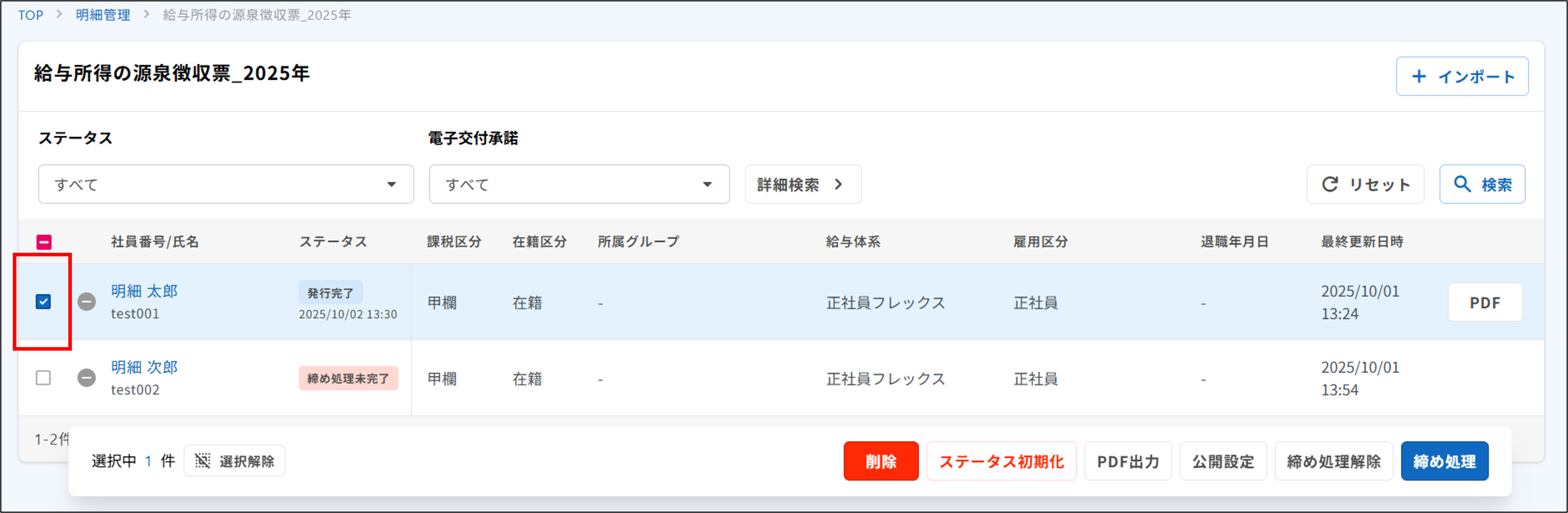This screenshot has width=1568, height=513.
Task: Click the red 削除 delete button
Action: pyautogui.click(x=881, y=461)
